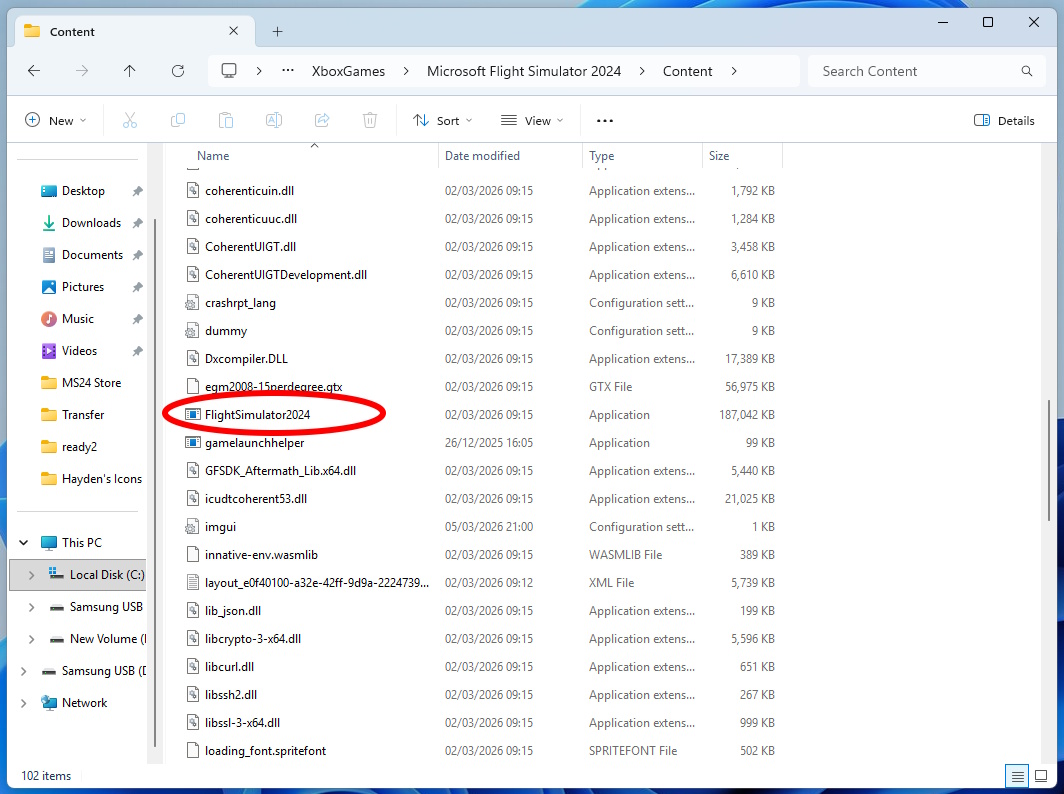Open the New dropdown menu

click(56, 121)
